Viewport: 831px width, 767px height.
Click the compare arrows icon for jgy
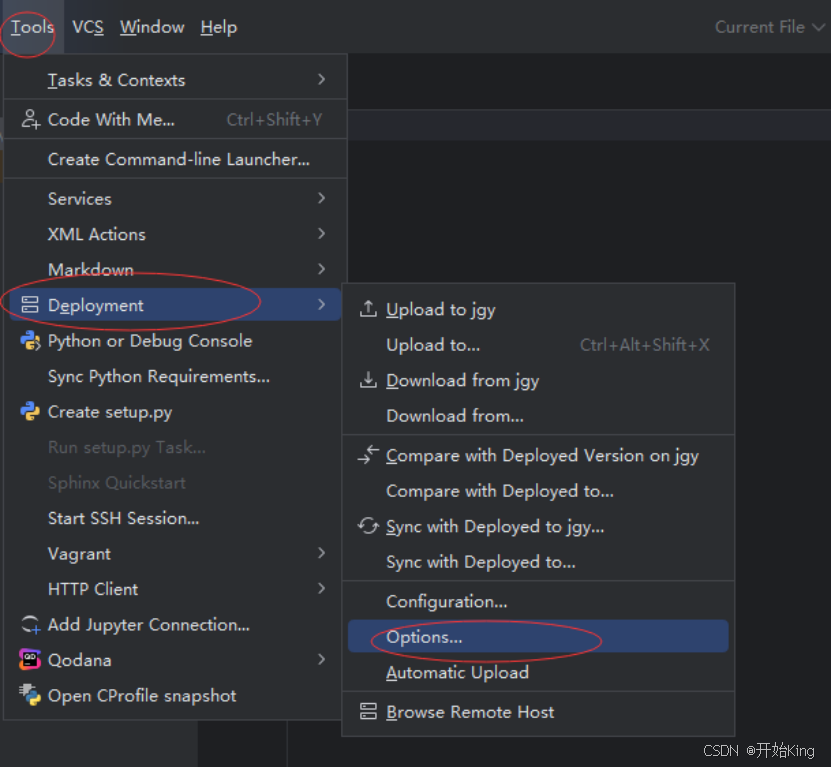368,455
